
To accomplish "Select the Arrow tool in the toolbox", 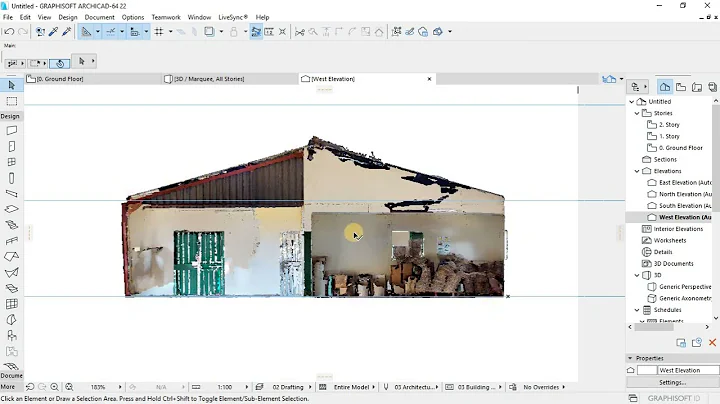I will (11, 85).
